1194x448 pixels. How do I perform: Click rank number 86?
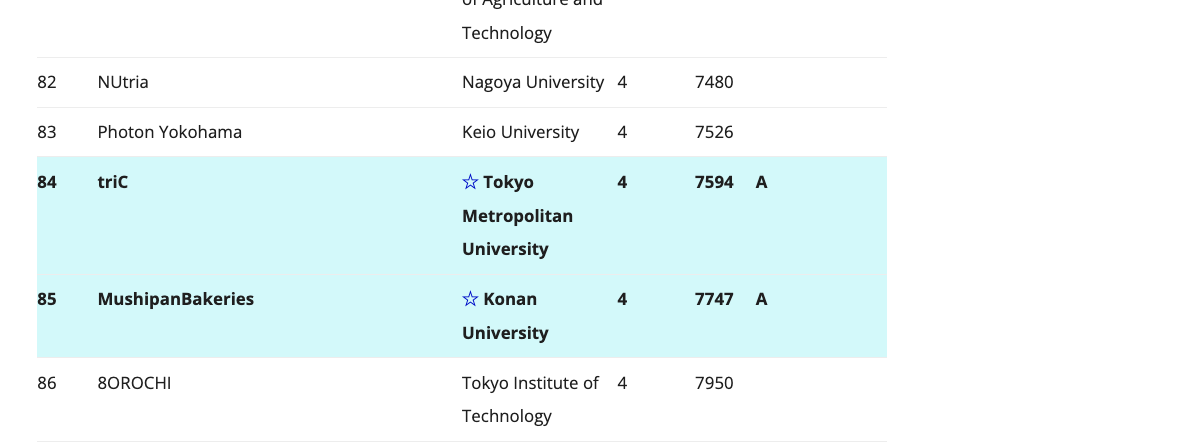pos(46,382)
